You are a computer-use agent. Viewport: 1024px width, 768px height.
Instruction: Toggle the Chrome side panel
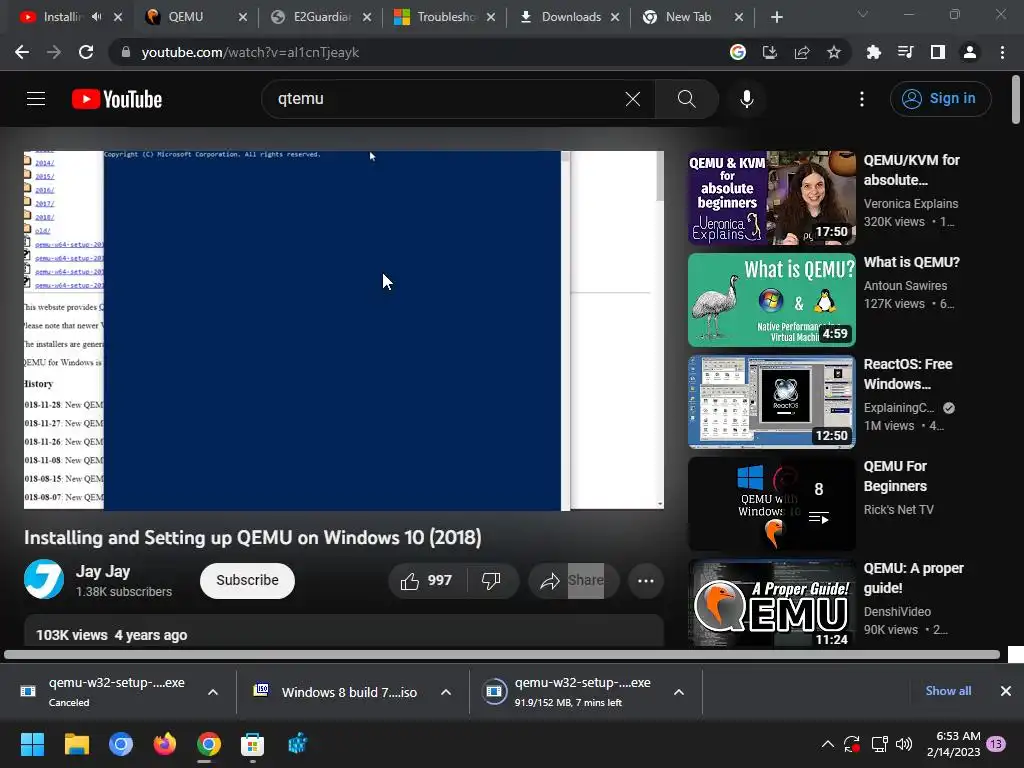click(x=938, y=52)
